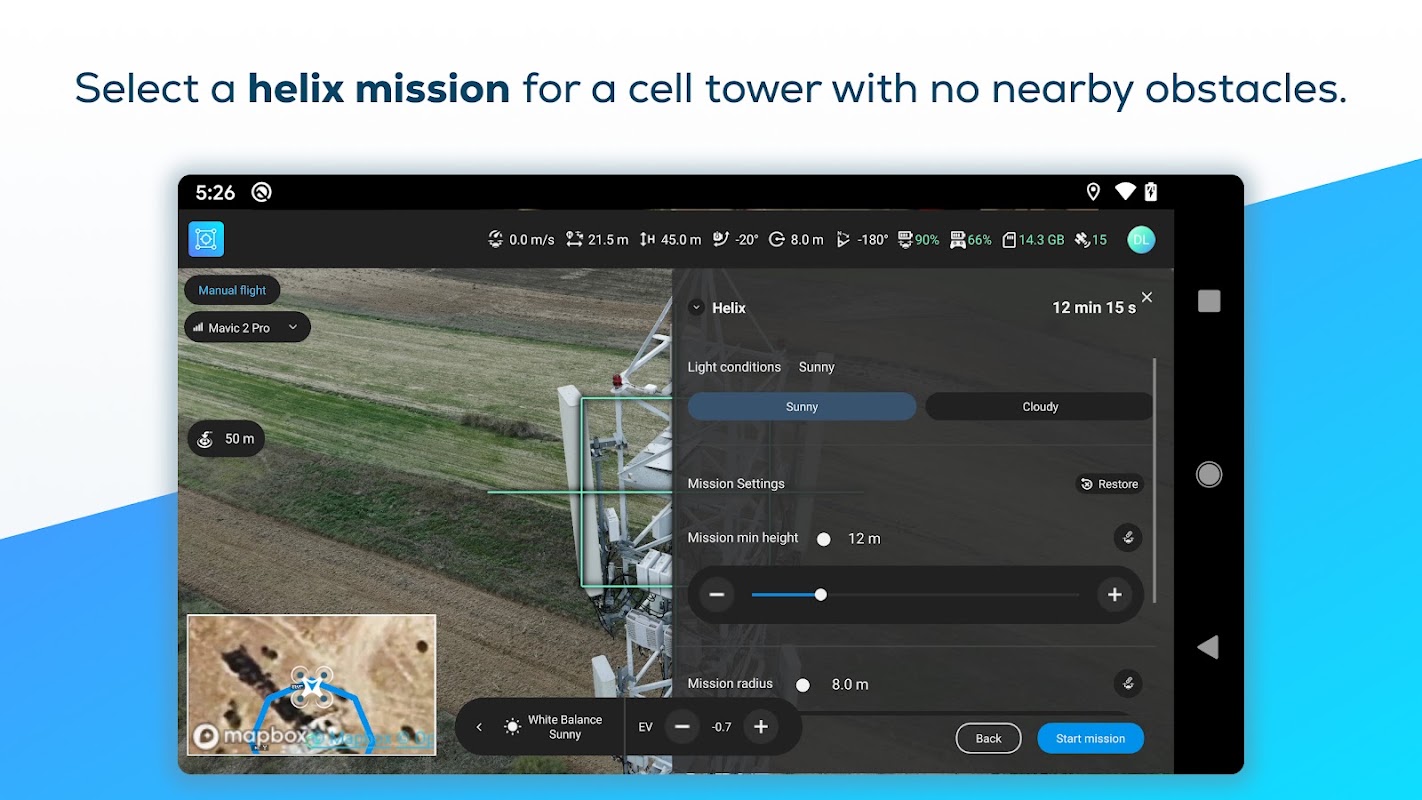Tap the remote controller battery 90% icon
The image size is (1422, 800).
906,240
